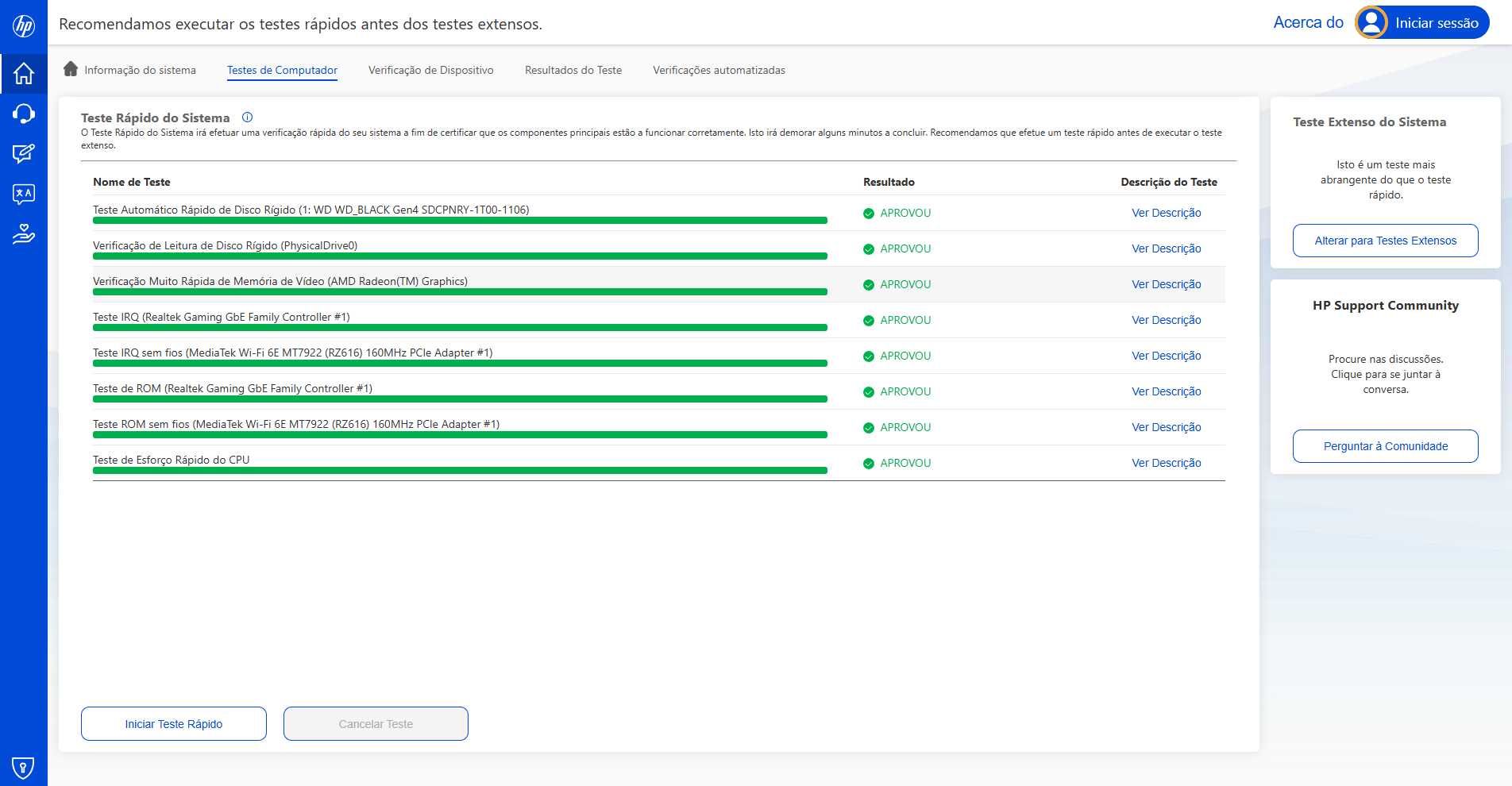Click the Nome de Teste column header

[x=131, y=182]
